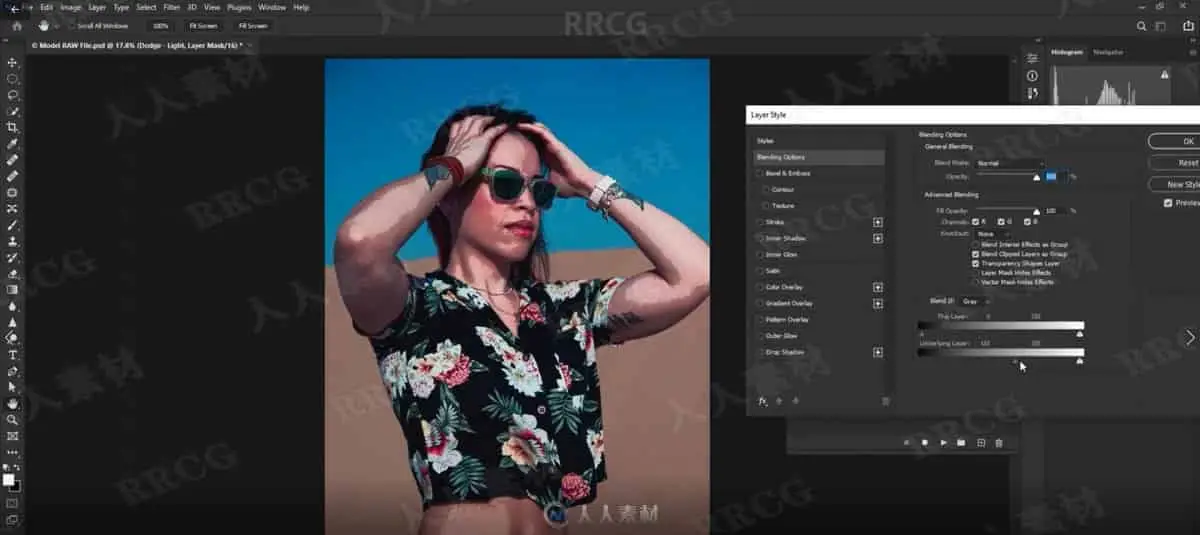Image resolution: width=1200 pixels, height=535 pixels.
Task: Switch to the Navigator tab
Action: tap(1108, 51)
